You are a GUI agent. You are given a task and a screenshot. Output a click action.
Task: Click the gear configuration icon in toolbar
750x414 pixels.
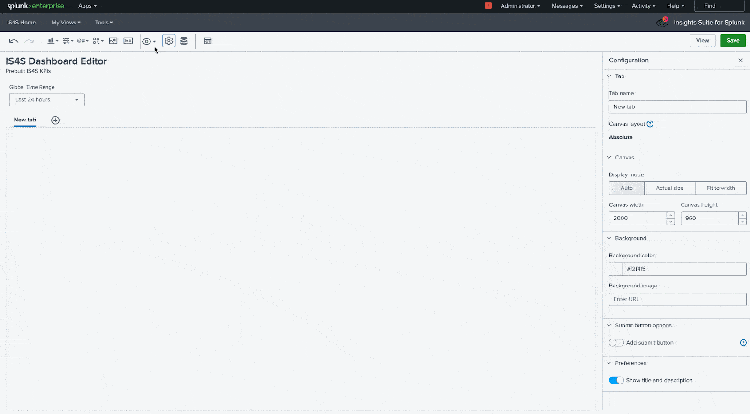click(168, 41)
